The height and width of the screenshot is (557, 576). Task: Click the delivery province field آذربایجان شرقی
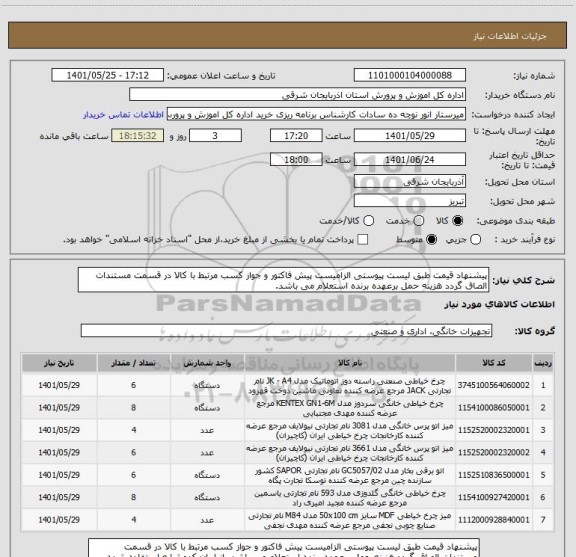(x=410, y=182)
